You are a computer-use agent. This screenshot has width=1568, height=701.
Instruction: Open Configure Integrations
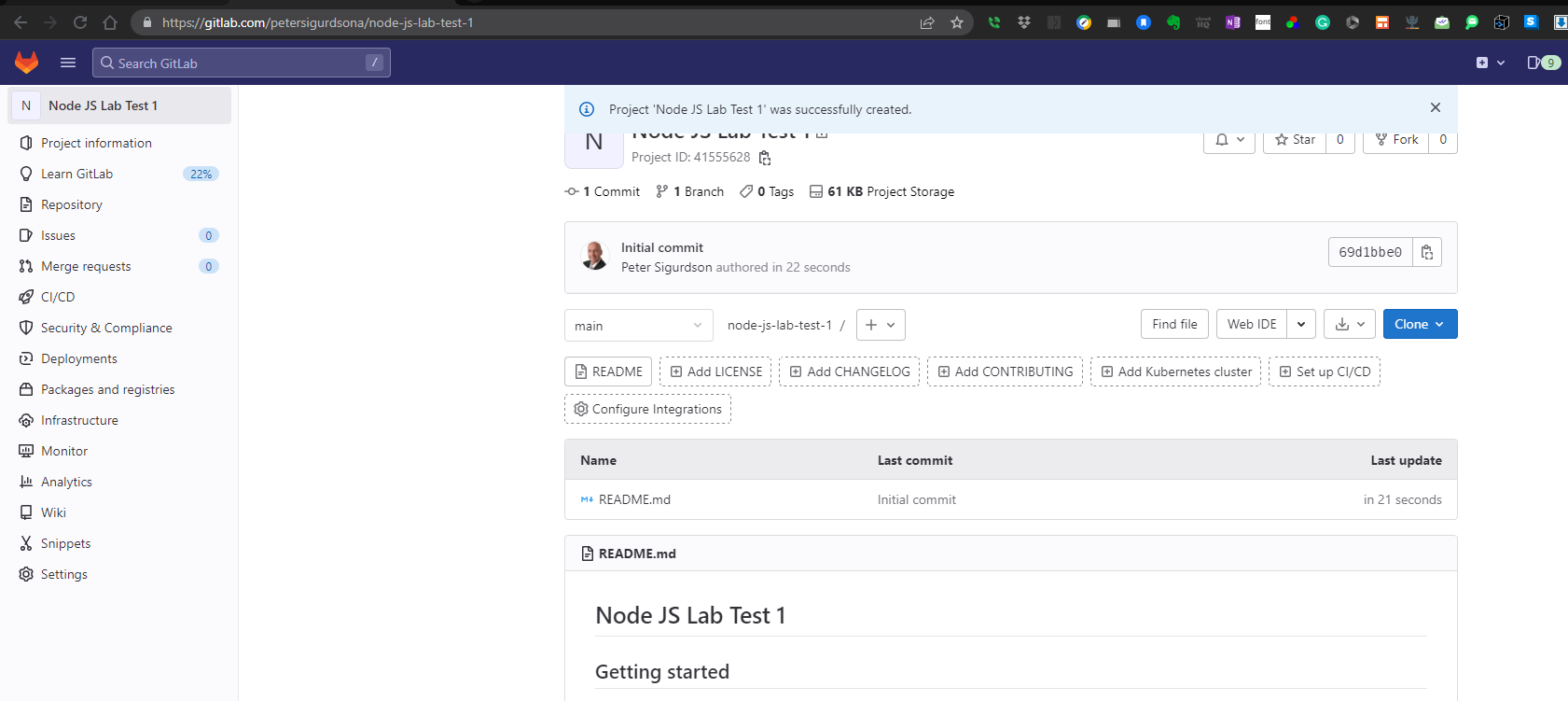click(647, 409)
